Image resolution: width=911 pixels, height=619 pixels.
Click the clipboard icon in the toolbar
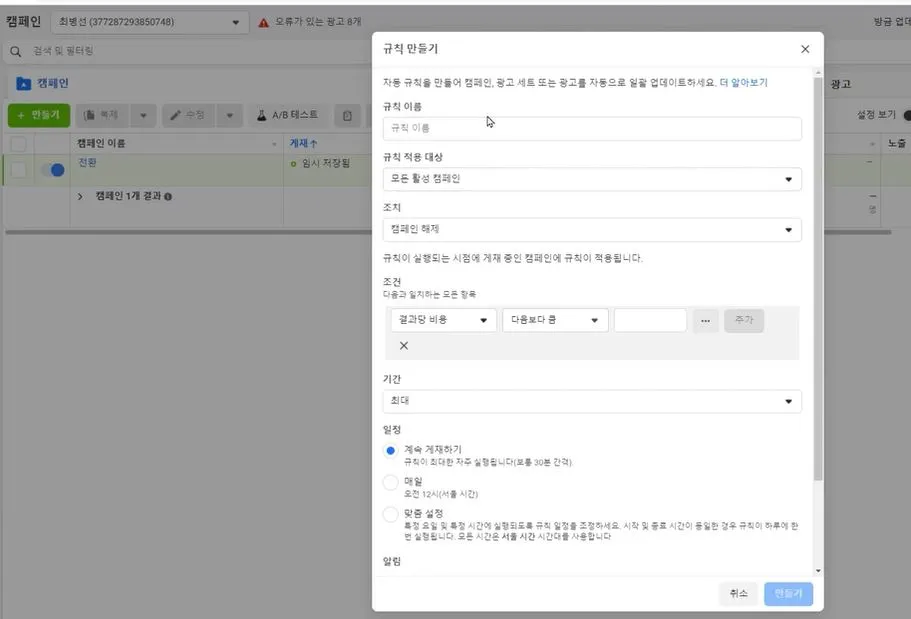tap(347, 115)
